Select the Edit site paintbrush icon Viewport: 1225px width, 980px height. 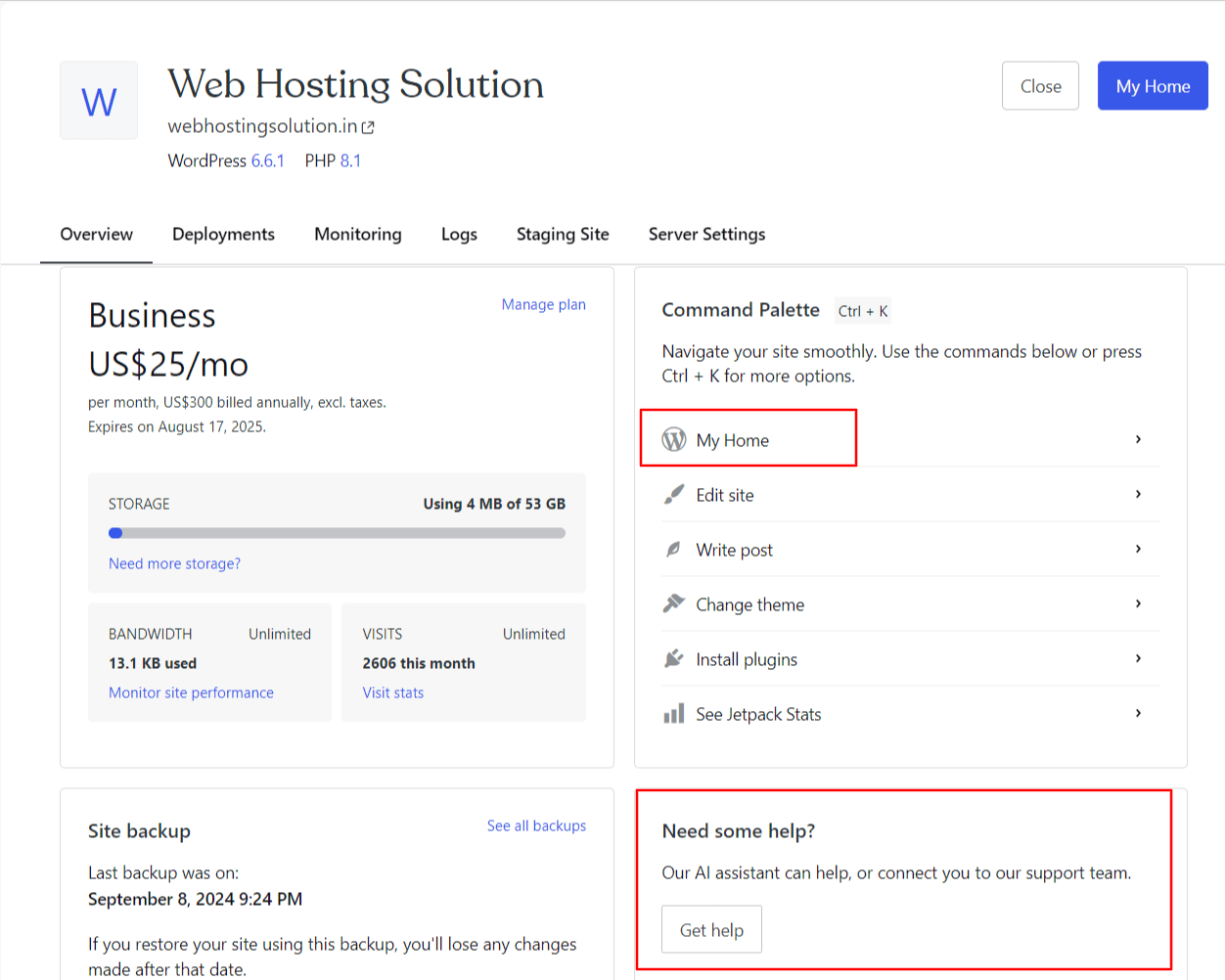[673, 495]
